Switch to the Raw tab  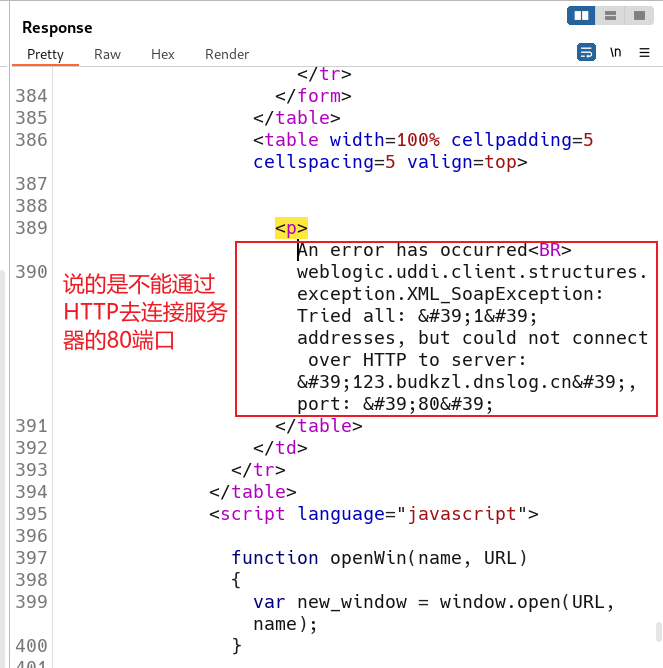[x=107, y=55]
